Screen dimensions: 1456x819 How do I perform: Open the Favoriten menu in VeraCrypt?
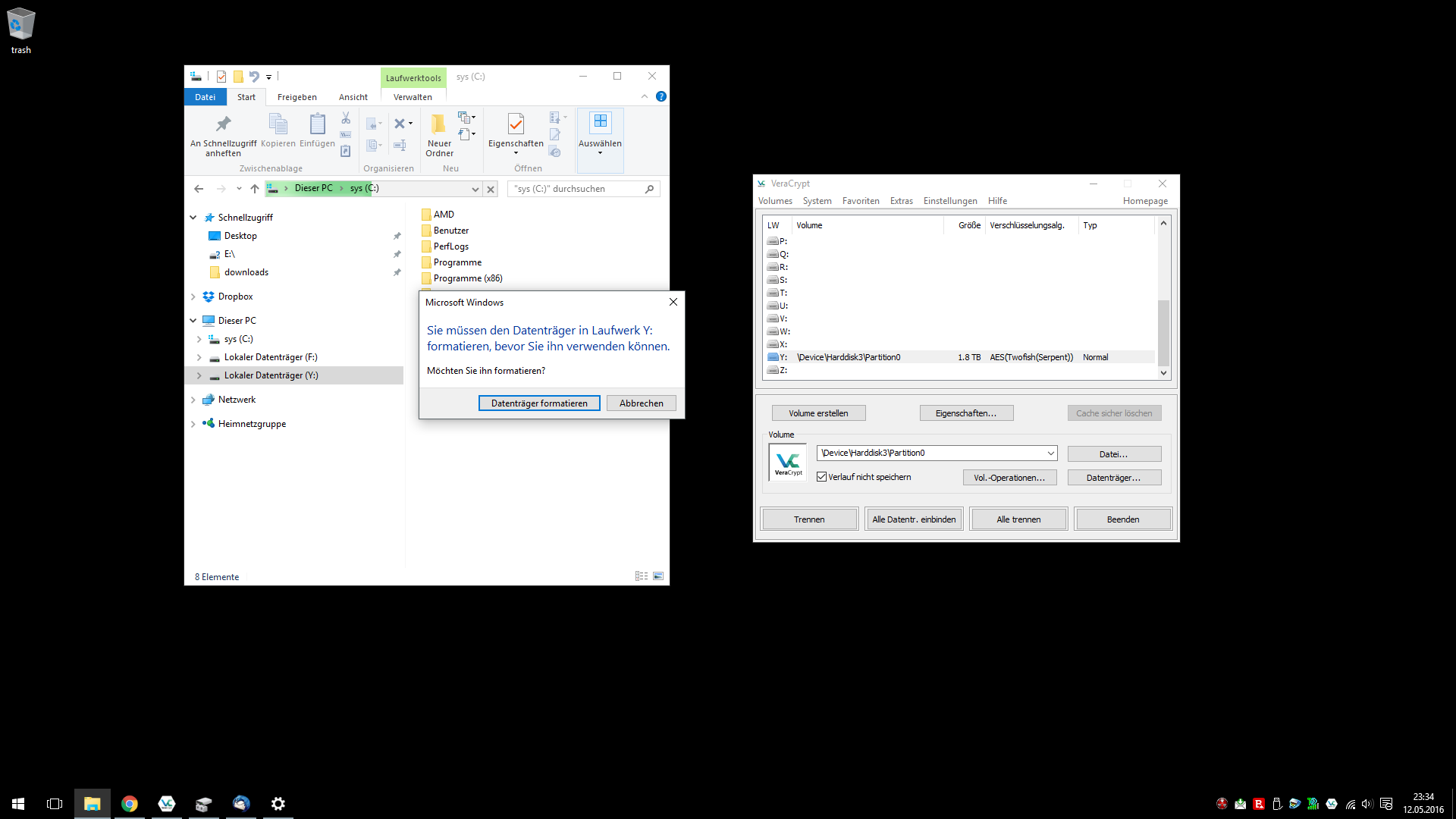861,201
